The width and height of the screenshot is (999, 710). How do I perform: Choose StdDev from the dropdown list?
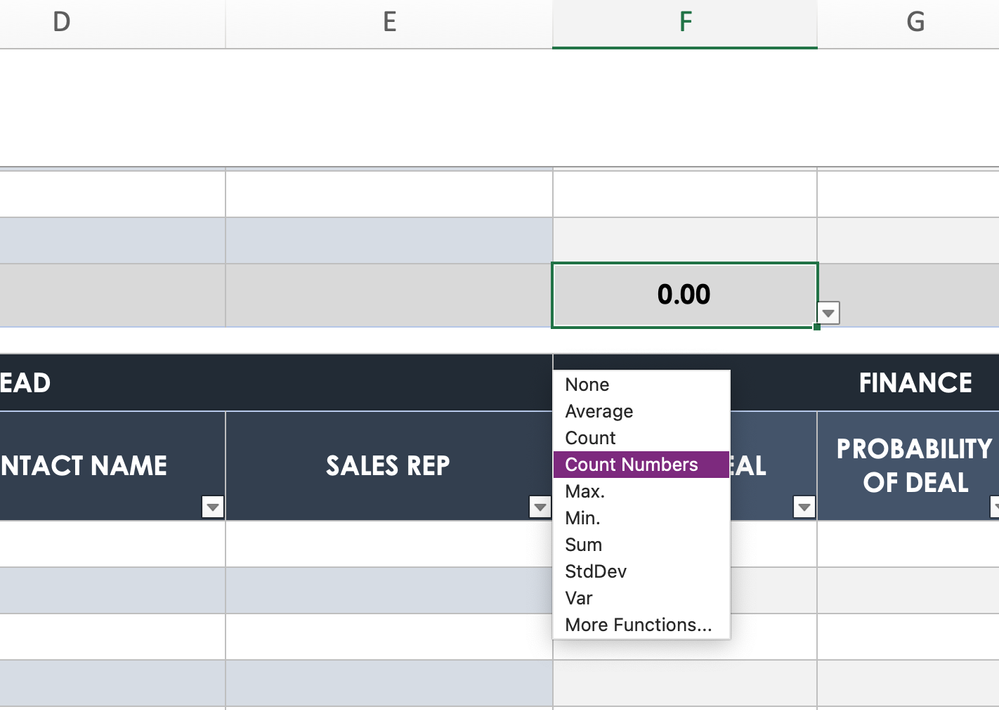pyautogui.click(x=596, y=572)
